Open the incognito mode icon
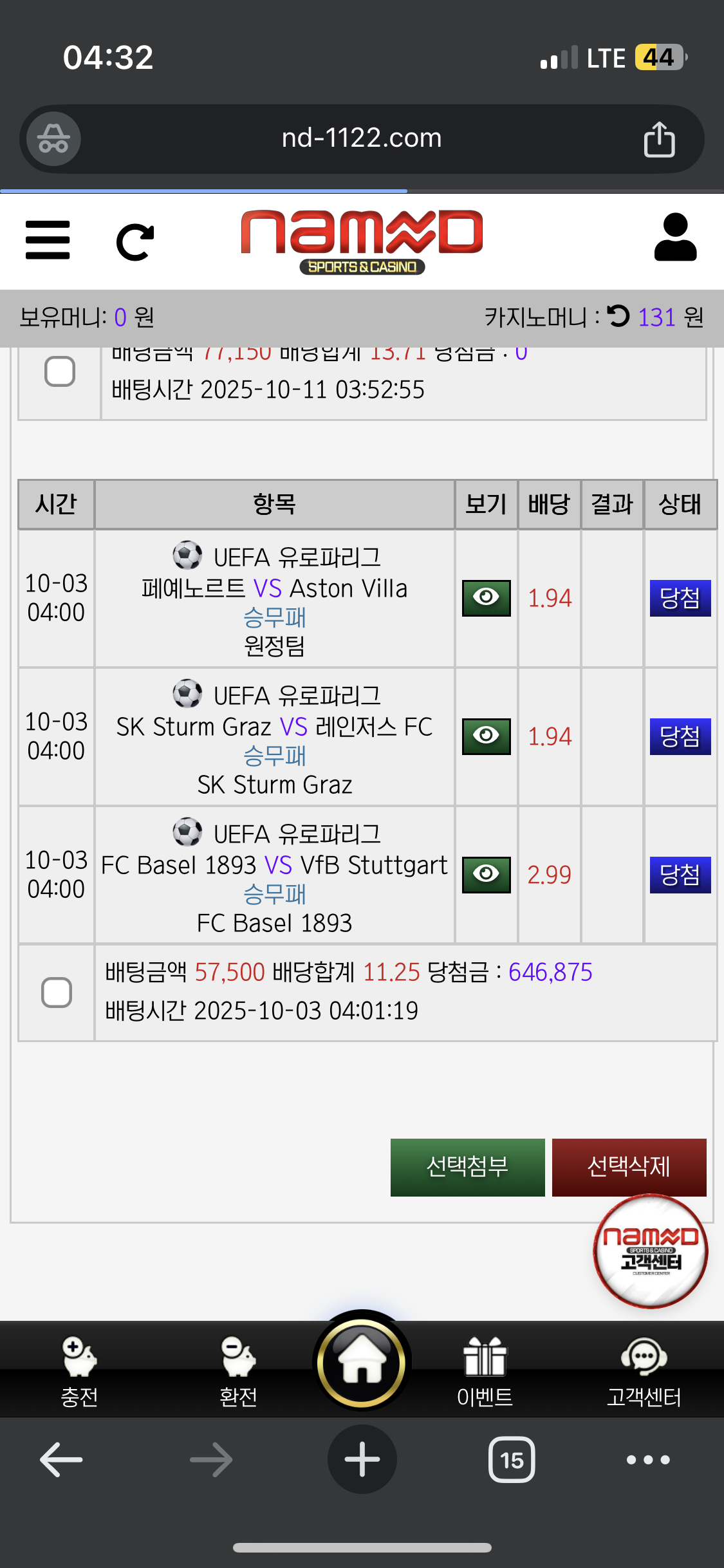 (x=53, y=139)
